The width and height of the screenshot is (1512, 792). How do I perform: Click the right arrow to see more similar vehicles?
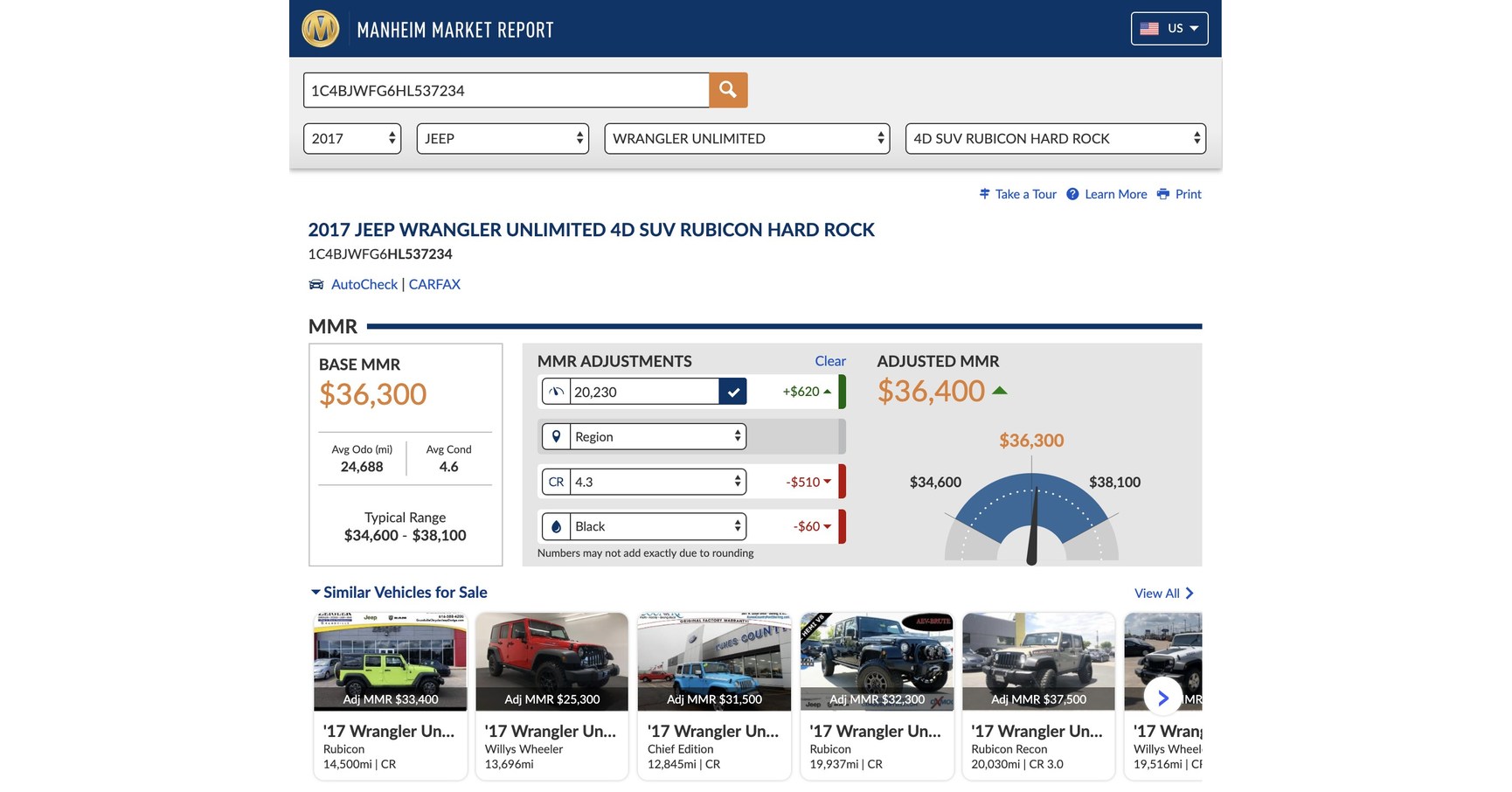coord(1162,698)
